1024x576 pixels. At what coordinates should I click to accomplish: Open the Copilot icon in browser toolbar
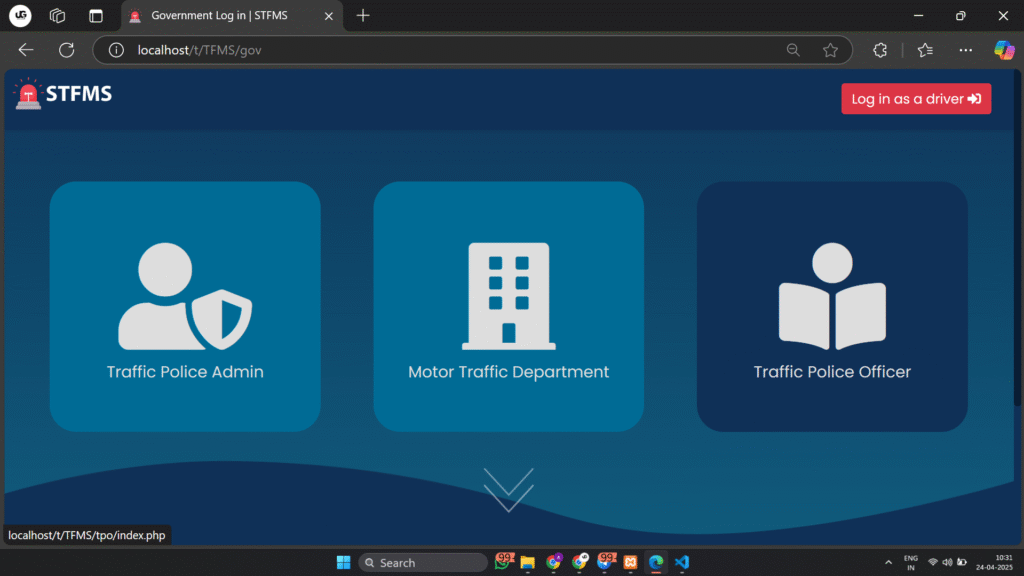click(x=1004, y=50)
